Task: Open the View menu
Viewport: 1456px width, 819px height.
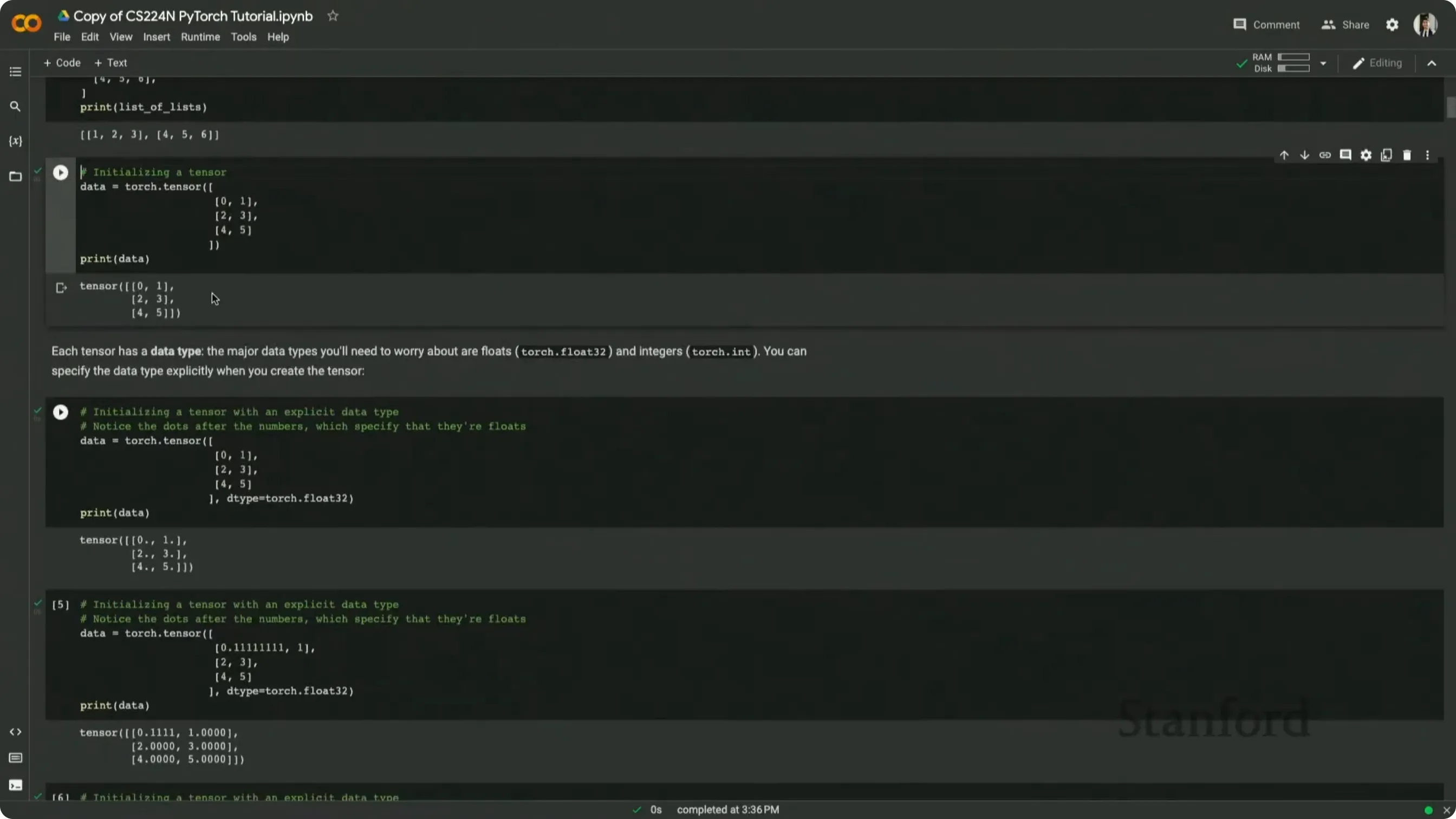Action: pos(120,37)
